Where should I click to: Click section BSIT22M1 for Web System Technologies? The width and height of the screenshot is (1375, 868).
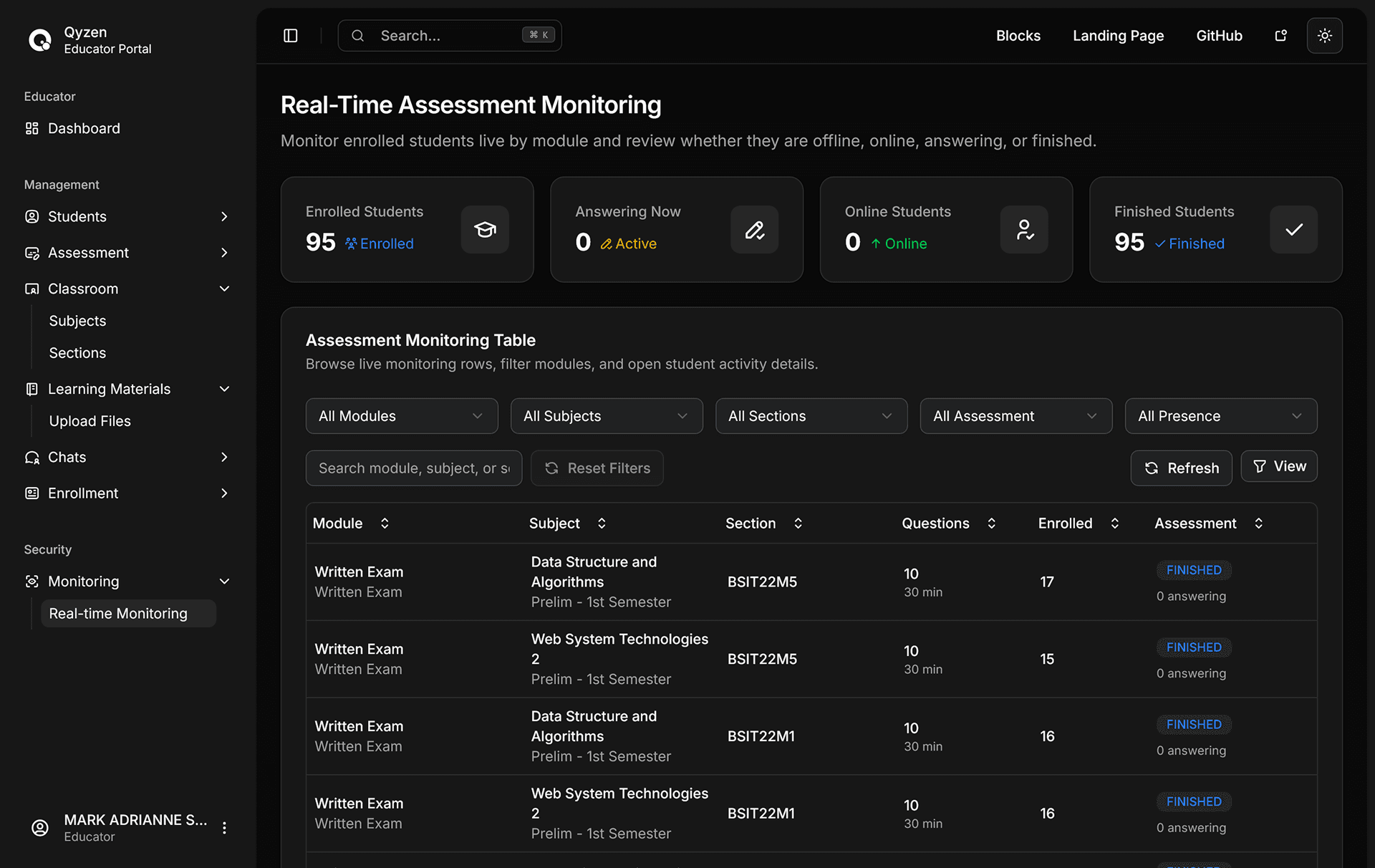[761, 814]
